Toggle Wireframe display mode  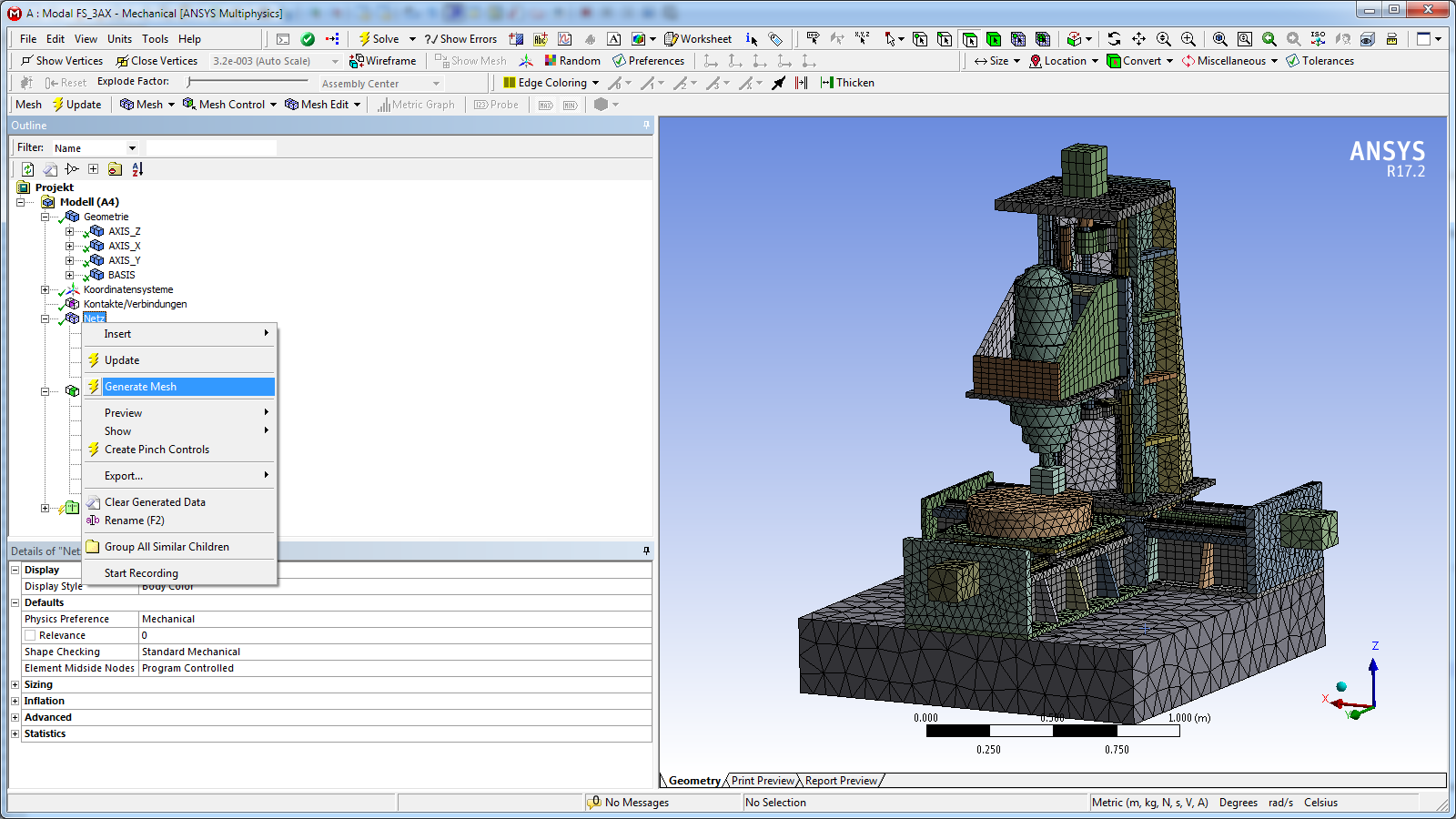(x=383, y=61)
